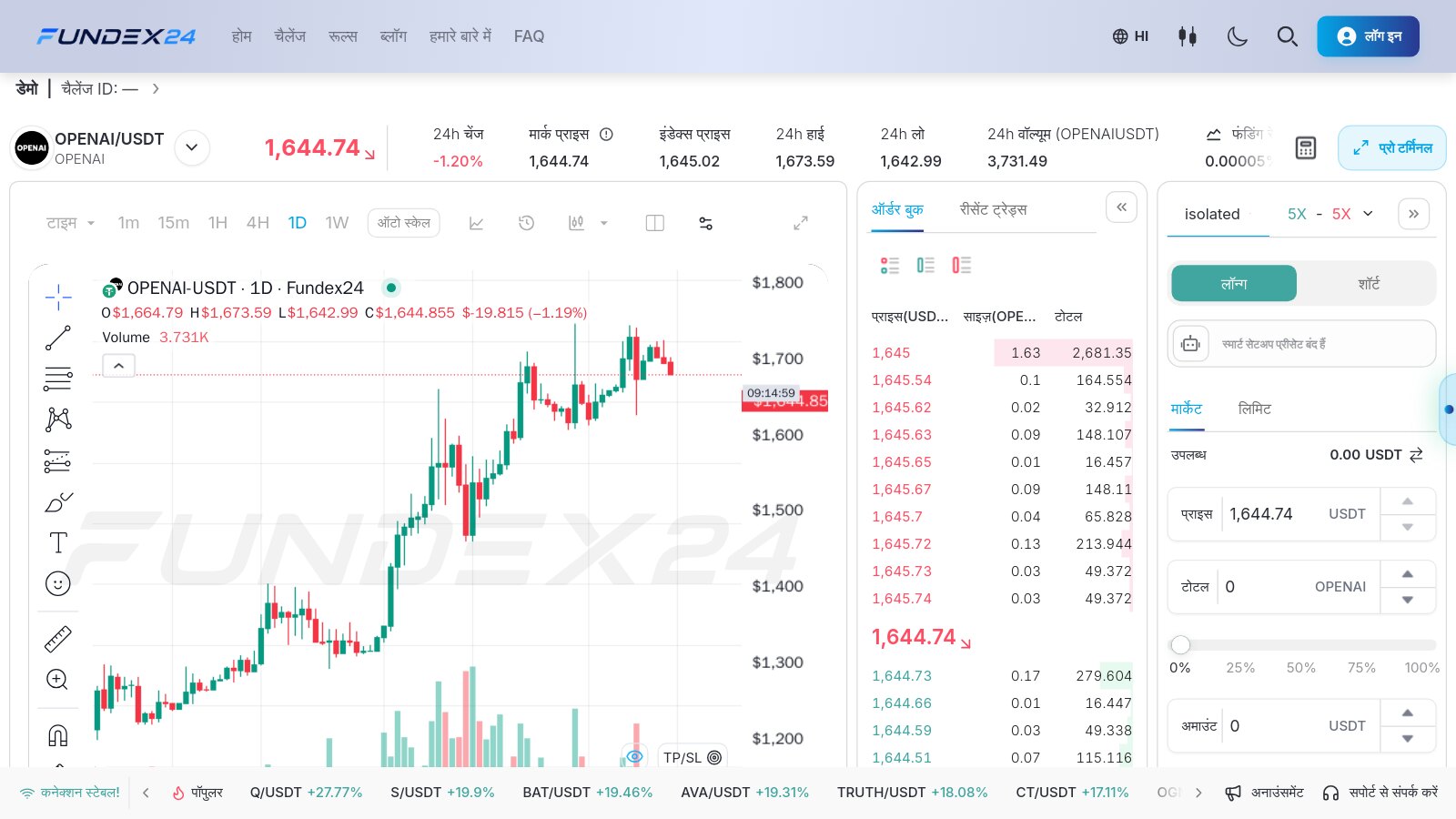Select the trend line drawing tool
This screenshot has width=1456, height=819.
tap(58, 338)
